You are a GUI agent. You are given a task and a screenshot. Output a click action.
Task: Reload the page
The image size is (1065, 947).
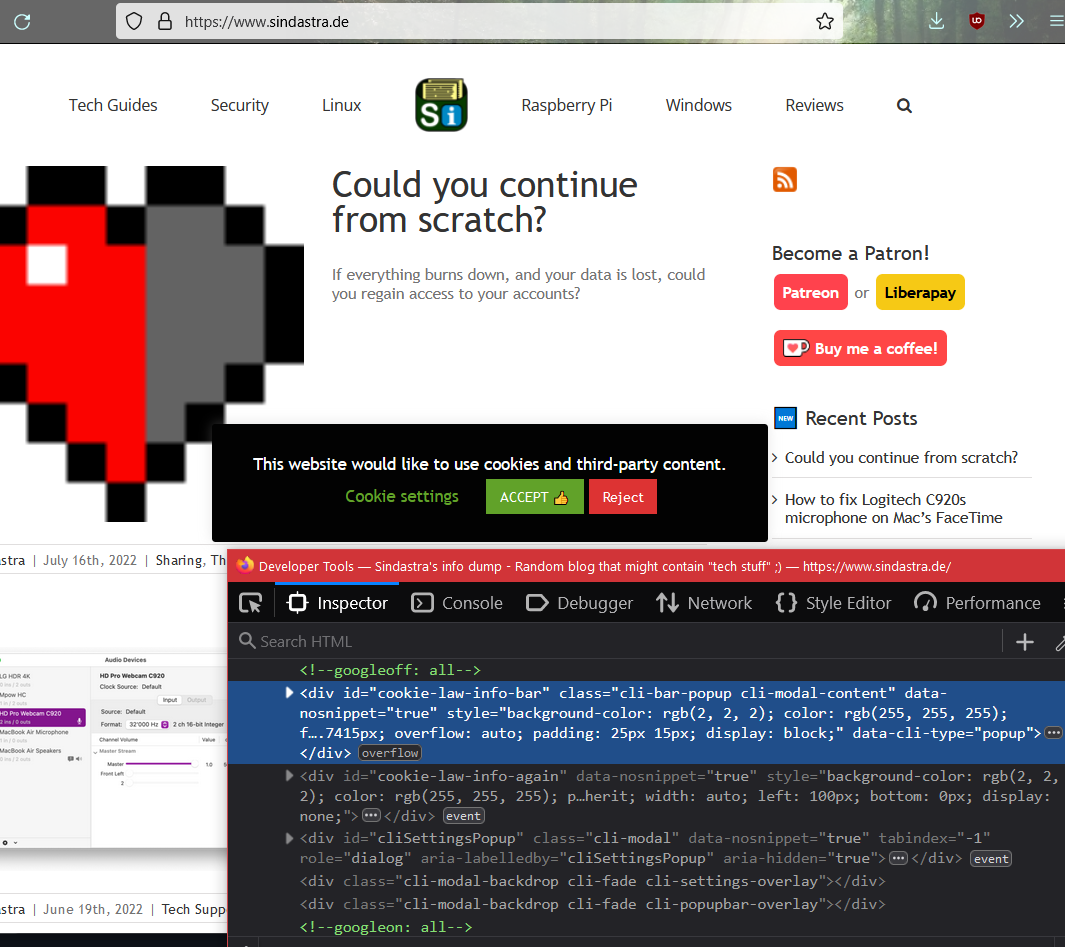[21, 20]
